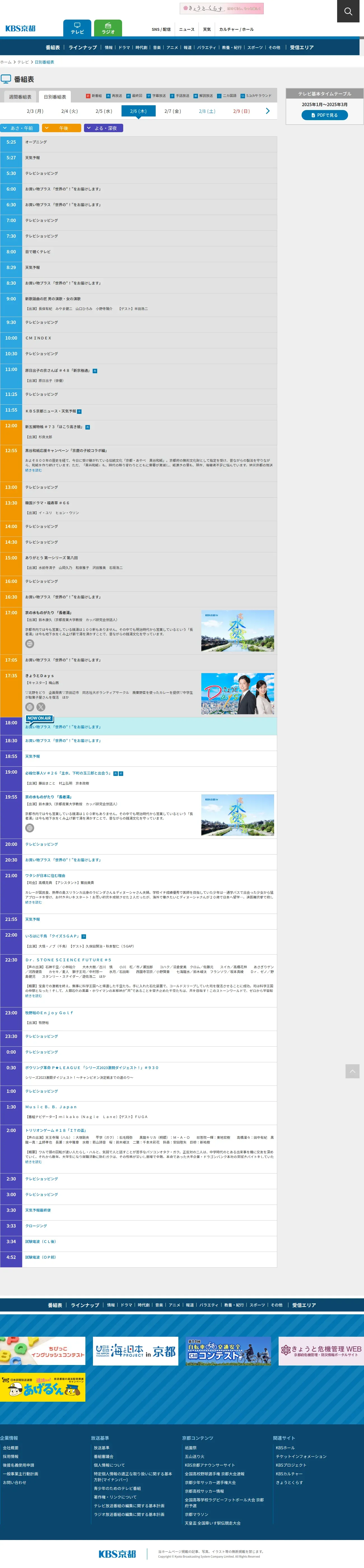Select the 2/3 (月) date tab
364x1568 pixels.
point(35,111)
